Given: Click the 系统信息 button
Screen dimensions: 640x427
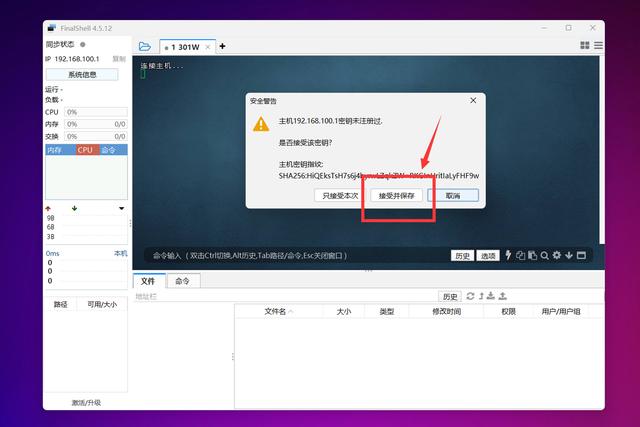Looking at the screenshot, I should (82, 75).
